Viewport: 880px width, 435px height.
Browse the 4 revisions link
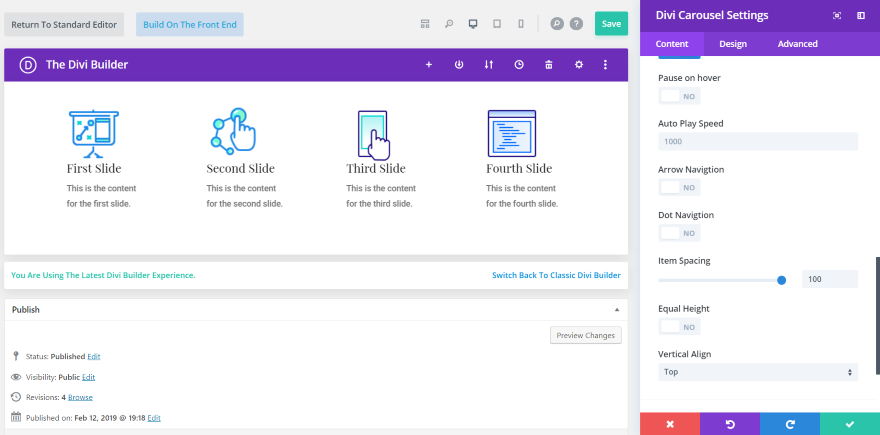pos(80,397)
